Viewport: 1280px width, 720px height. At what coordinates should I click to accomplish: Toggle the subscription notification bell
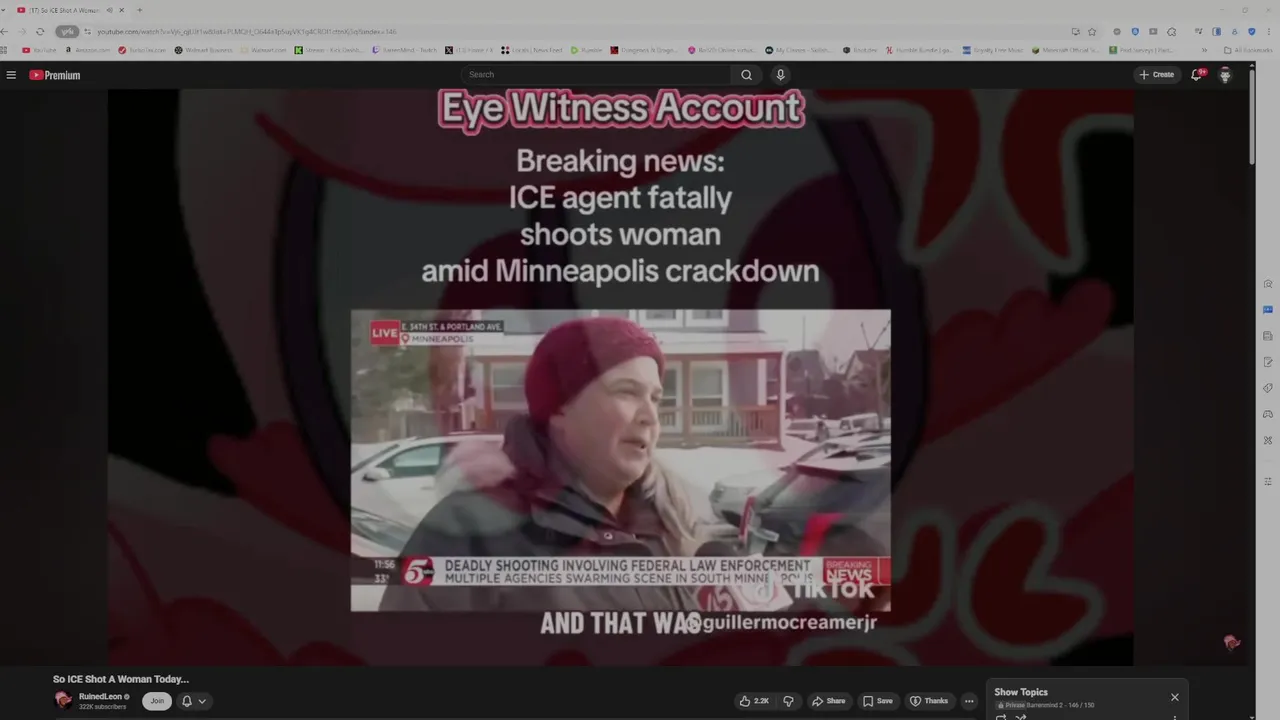coord(186,701)
